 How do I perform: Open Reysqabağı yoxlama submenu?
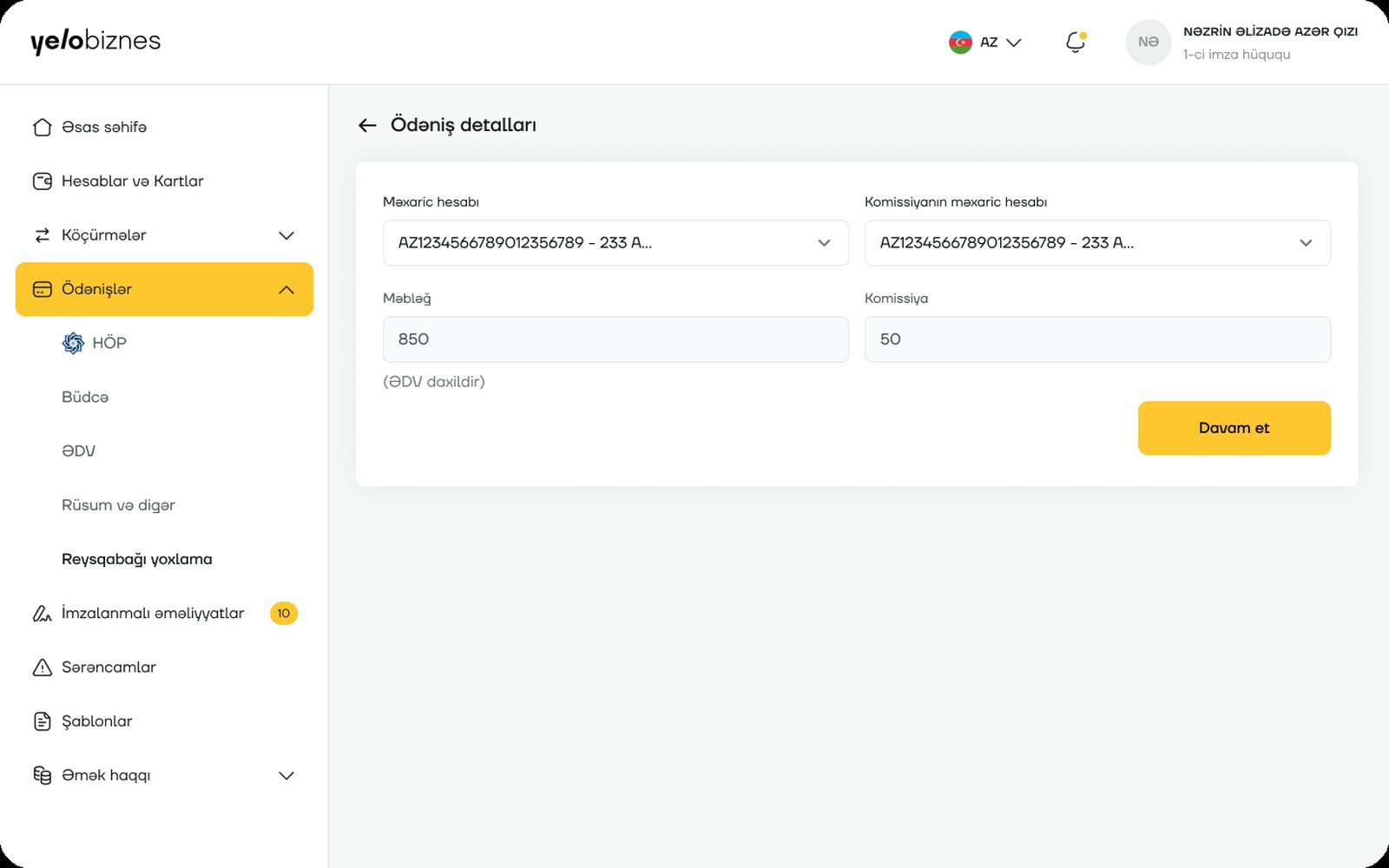[x=137, y=559]
